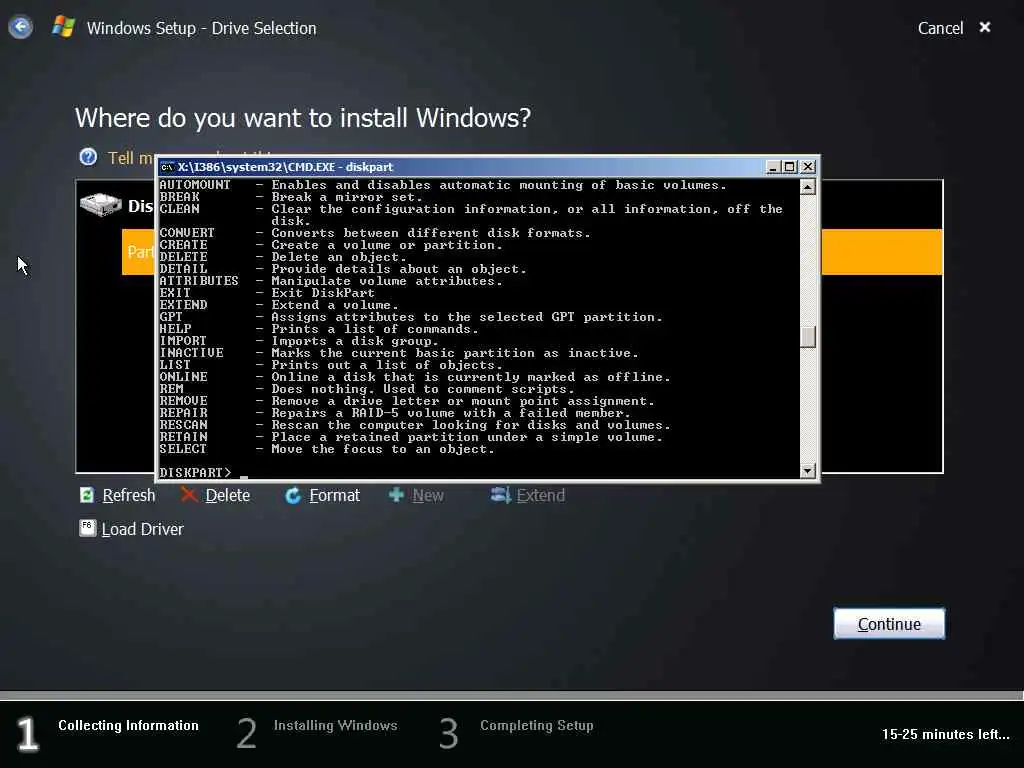Click the 'LIST' command line in CMD

coord(331,365)
